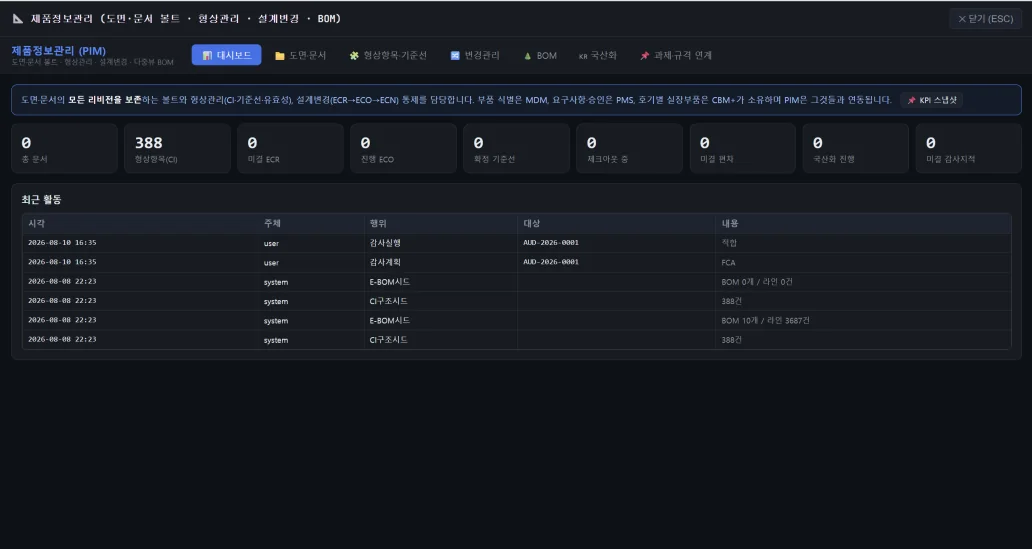
Task: Click AUD-2026-0001 in the 감사계획 row
Action: (x=551, y=262)
